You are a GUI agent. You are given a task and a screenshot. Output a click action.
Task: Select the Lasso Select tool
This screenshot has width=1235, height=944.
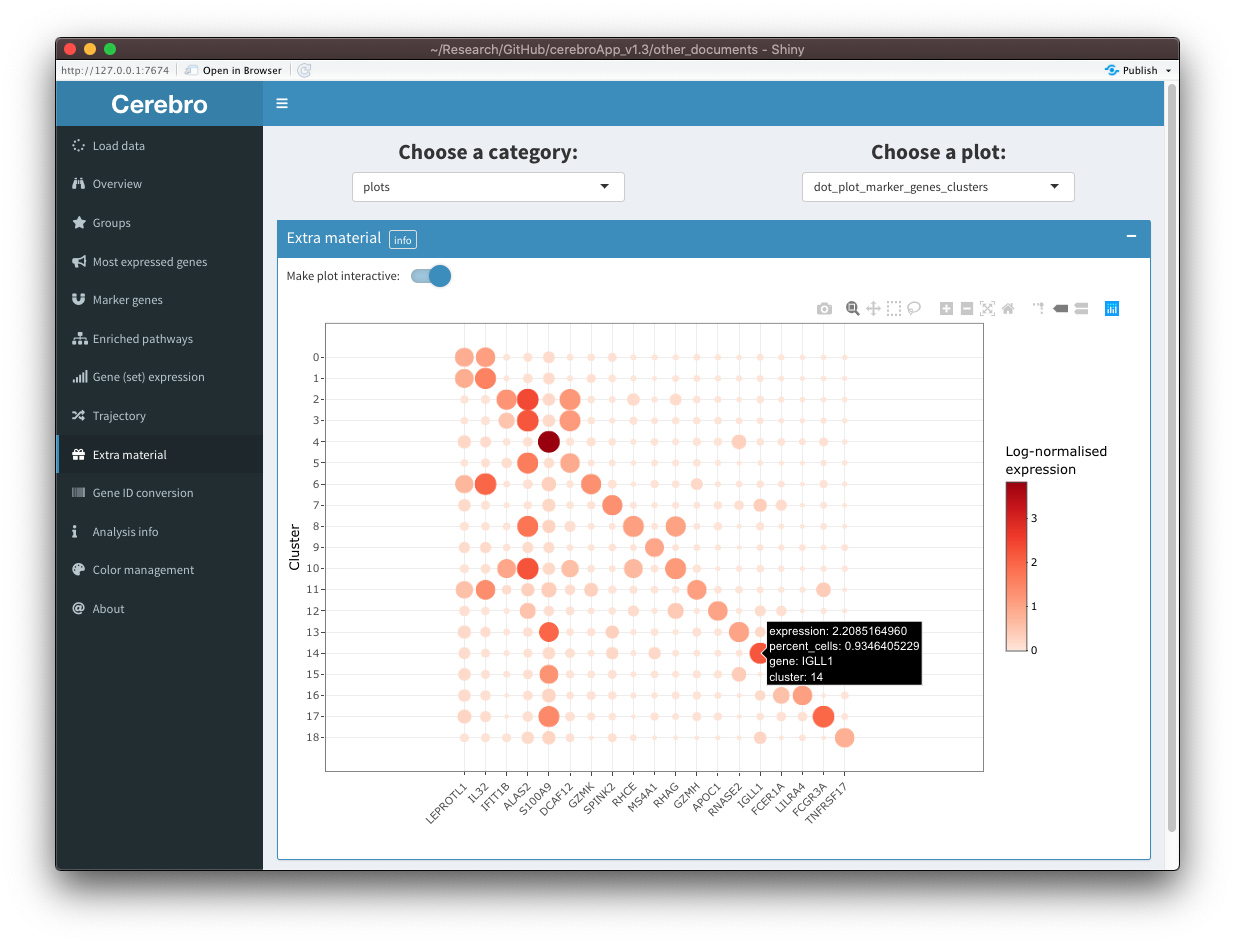[914, 309]
